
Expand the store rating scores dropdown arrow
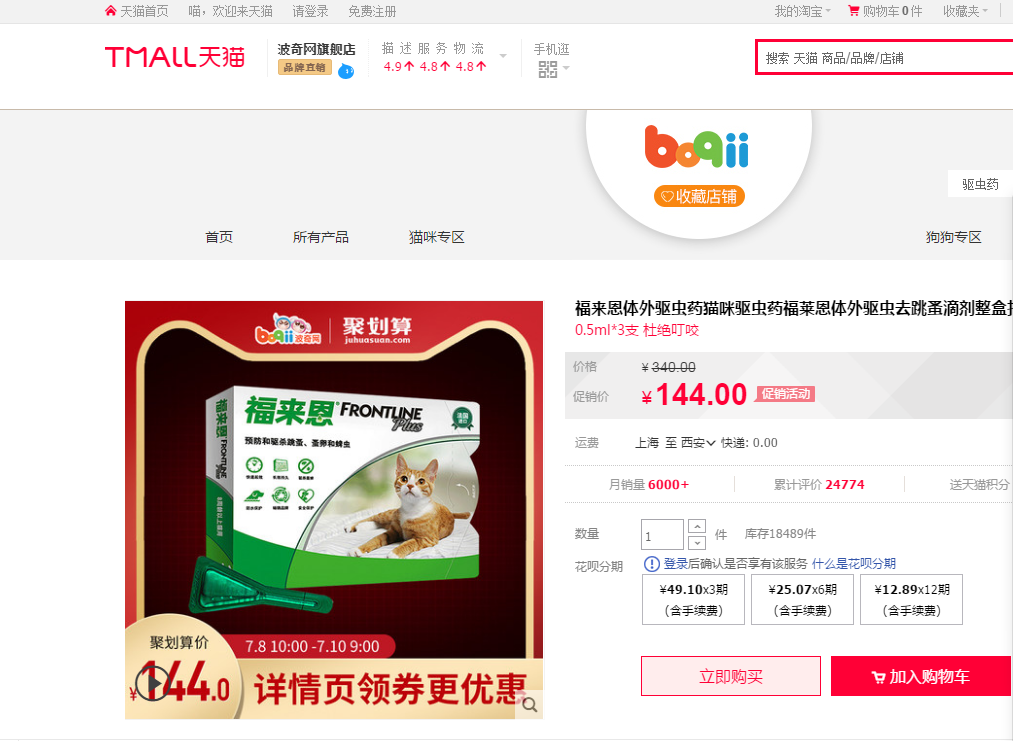point(503,56)
